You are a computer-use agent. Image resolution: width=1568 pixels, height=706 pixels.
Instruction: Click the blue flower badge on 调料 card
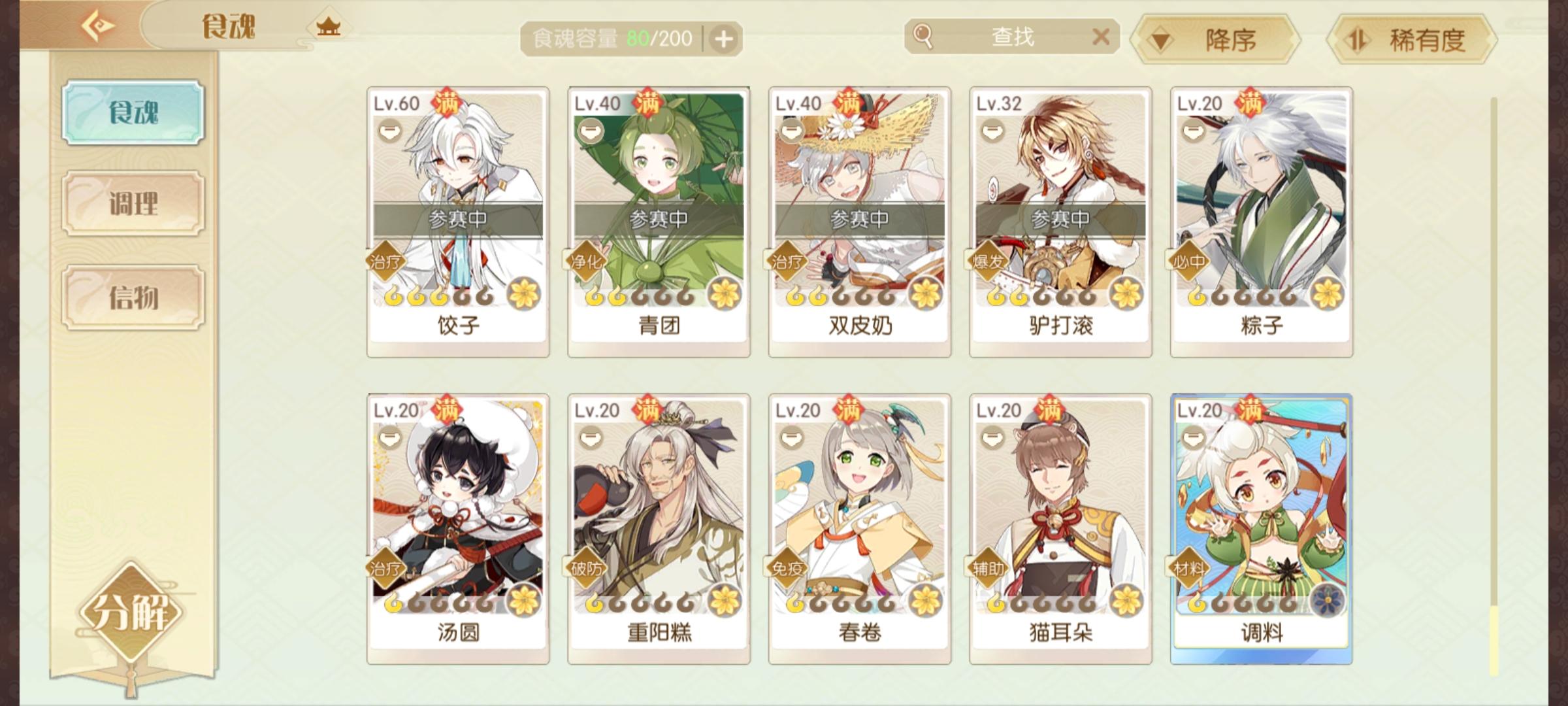click(x=1328, y=600)
